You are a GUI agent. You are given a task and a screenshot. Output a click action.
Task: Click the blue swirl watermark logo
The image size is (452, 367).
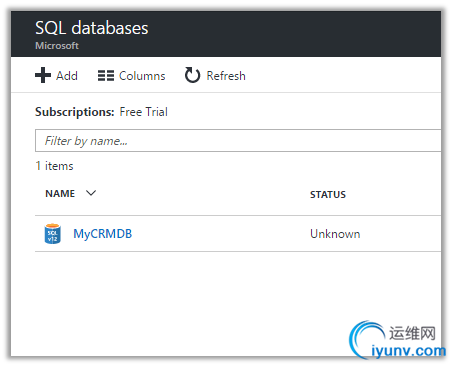coord(365,339)
